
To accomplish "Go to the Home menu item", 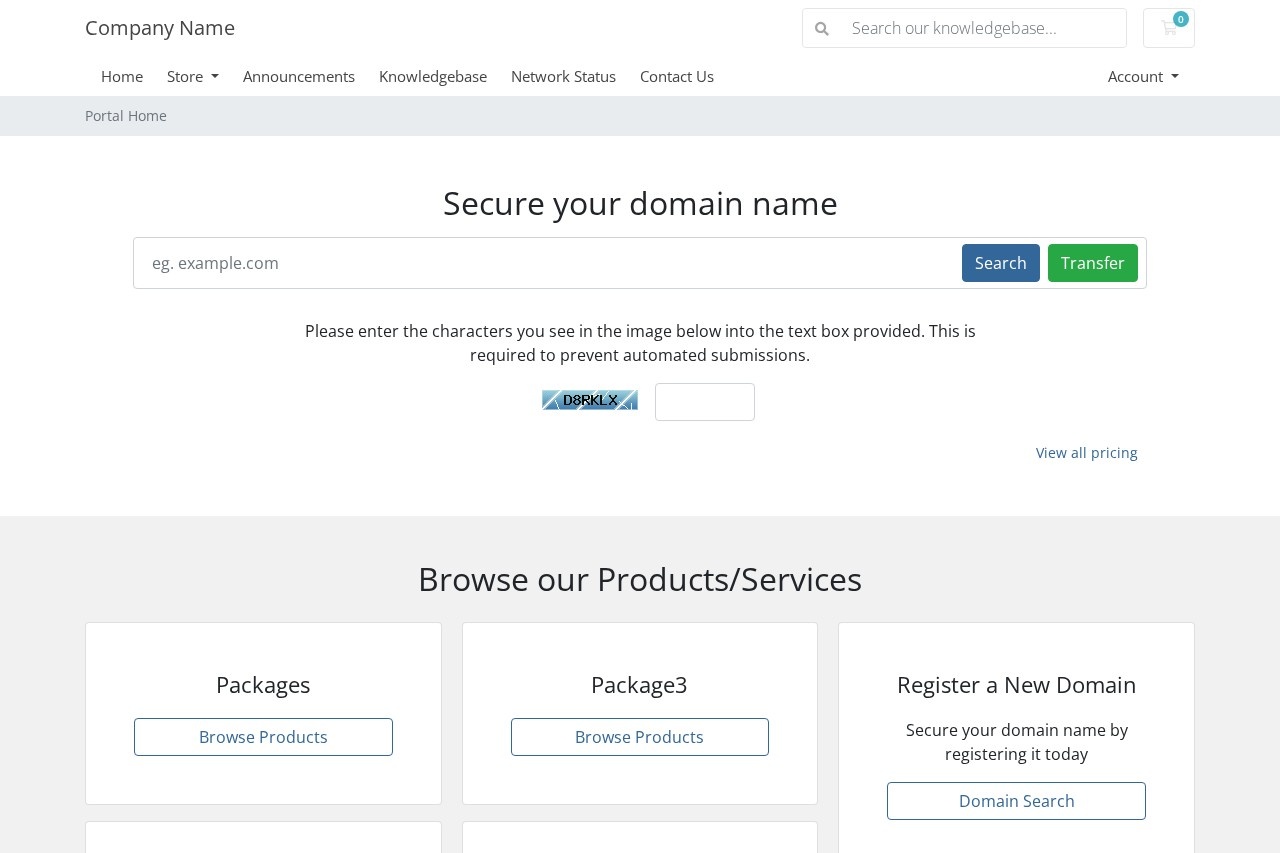I will [122, 77].
